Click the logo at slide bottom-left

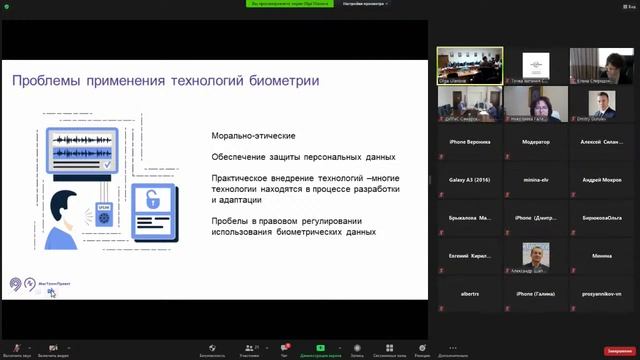point(39,284)
